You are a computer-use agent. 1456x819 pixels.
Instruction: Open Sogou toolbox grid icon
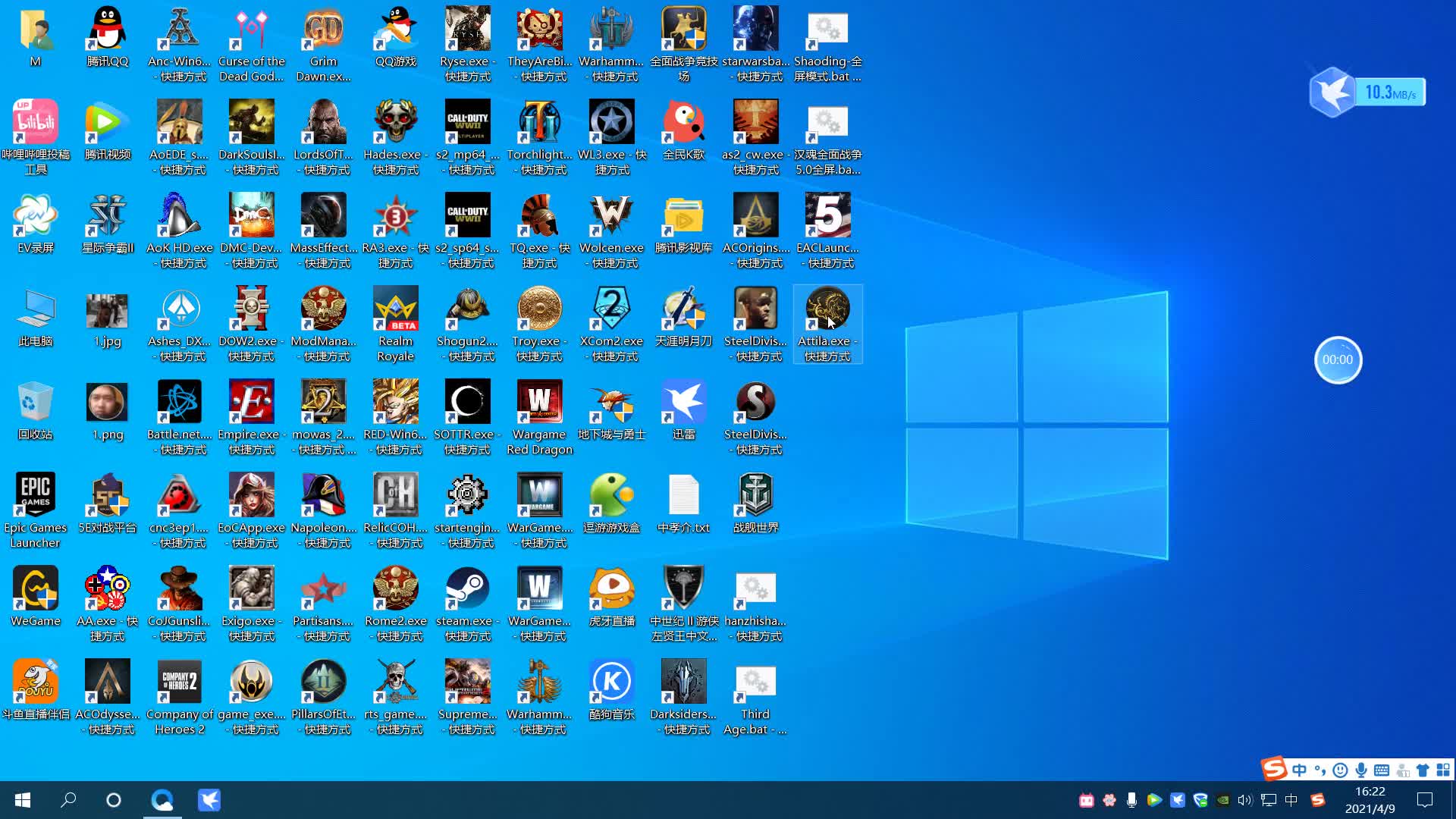[1443, 770]
